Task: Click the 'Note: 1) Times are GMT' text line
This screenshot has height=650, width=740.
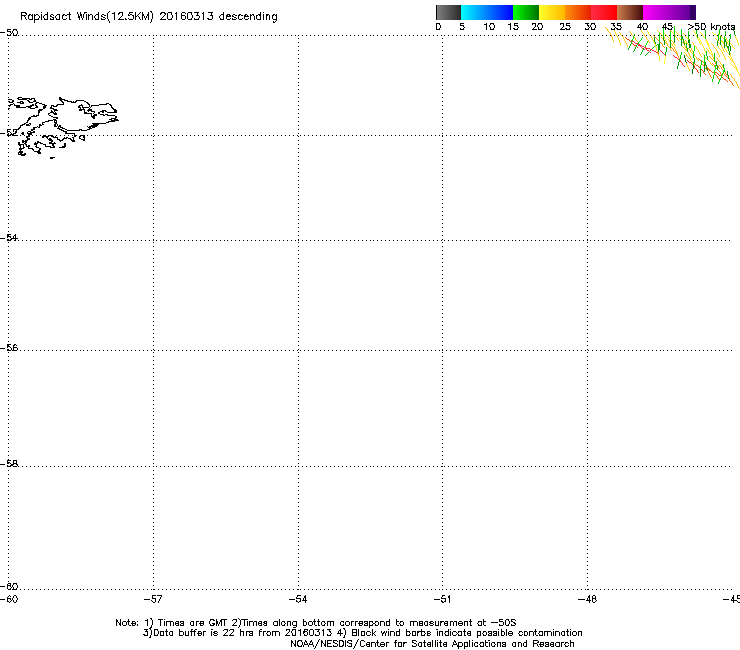Action: pyautogui.click(x=316, y=623)
